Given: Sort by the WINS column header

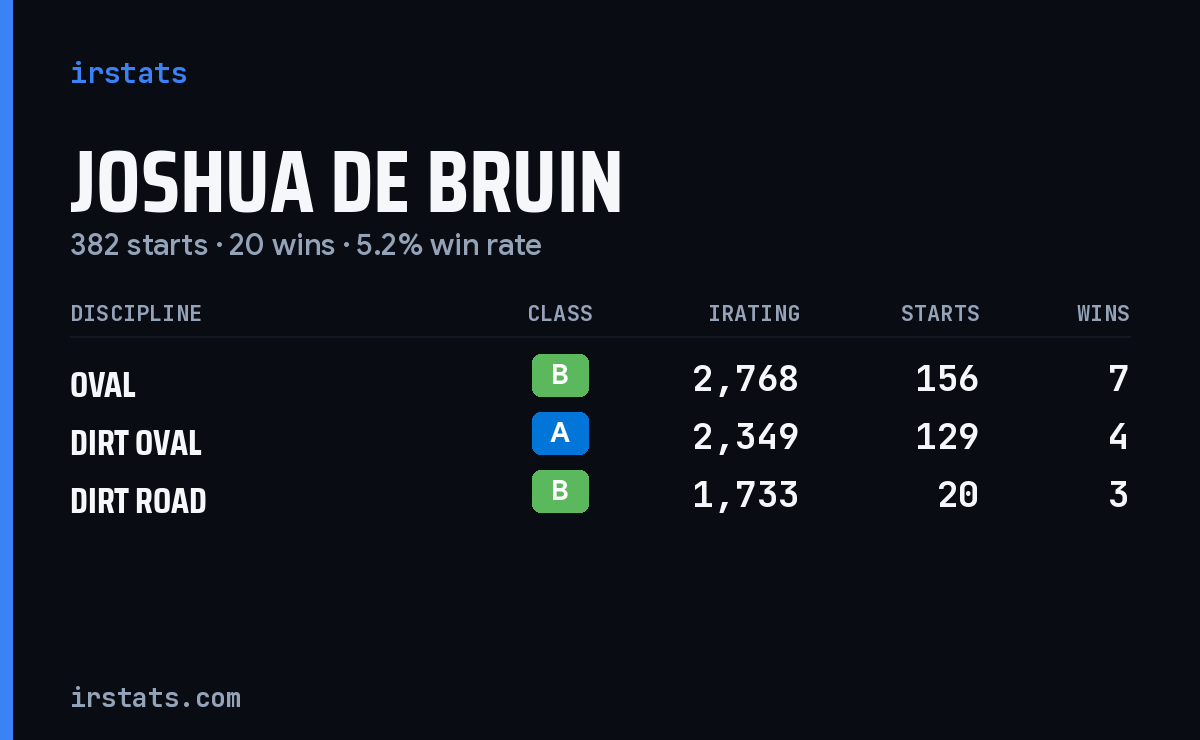Looking at the screenshot, I should [x=1103, y=314].
